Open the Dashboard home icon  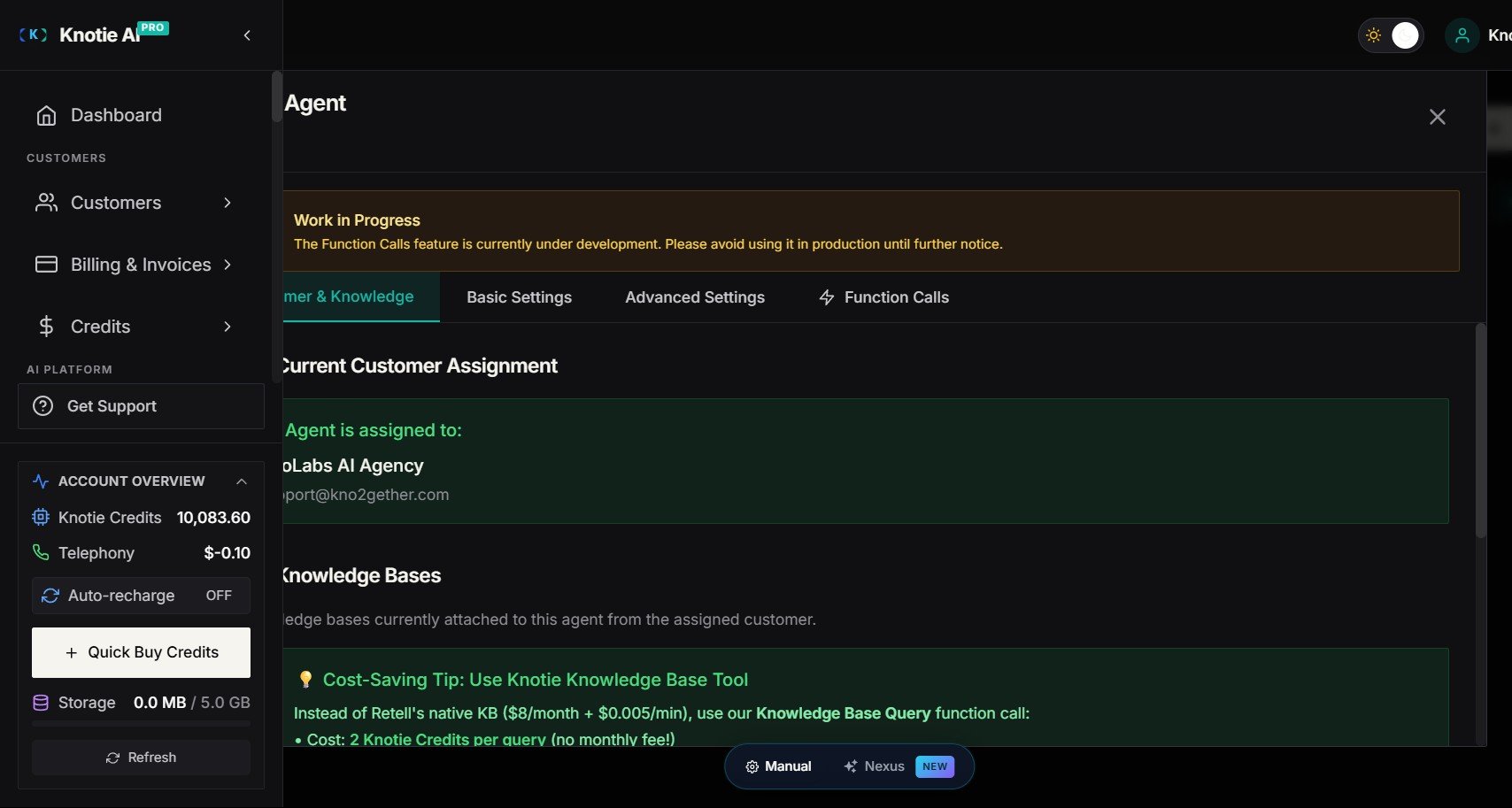click(x=46, y=115)
